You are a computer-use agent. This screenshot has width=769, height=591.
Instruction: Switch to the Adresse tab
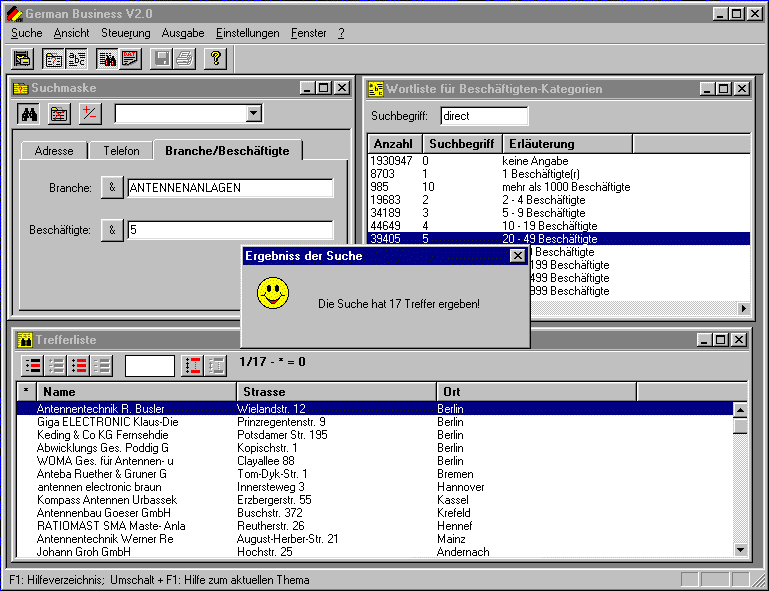point(54,151)
